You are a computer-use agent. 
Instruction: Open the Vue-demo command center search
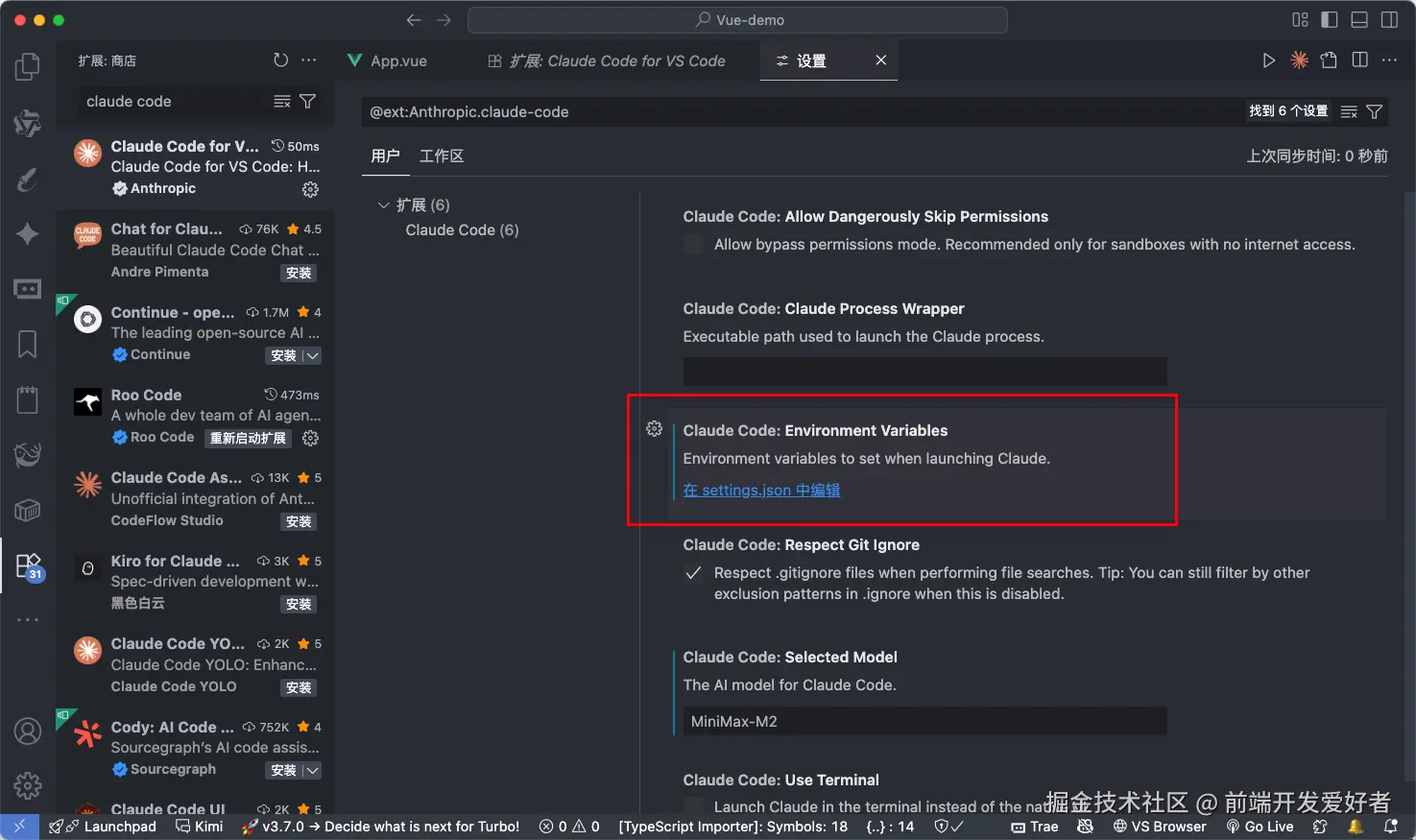tap(737, 20)
